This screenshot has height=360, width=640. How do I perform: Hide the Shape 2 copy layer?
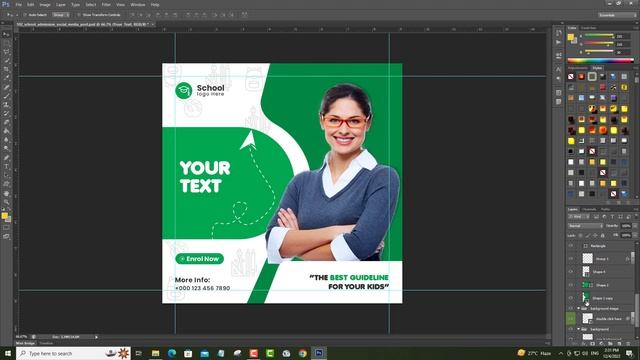(x=571, y=298)
